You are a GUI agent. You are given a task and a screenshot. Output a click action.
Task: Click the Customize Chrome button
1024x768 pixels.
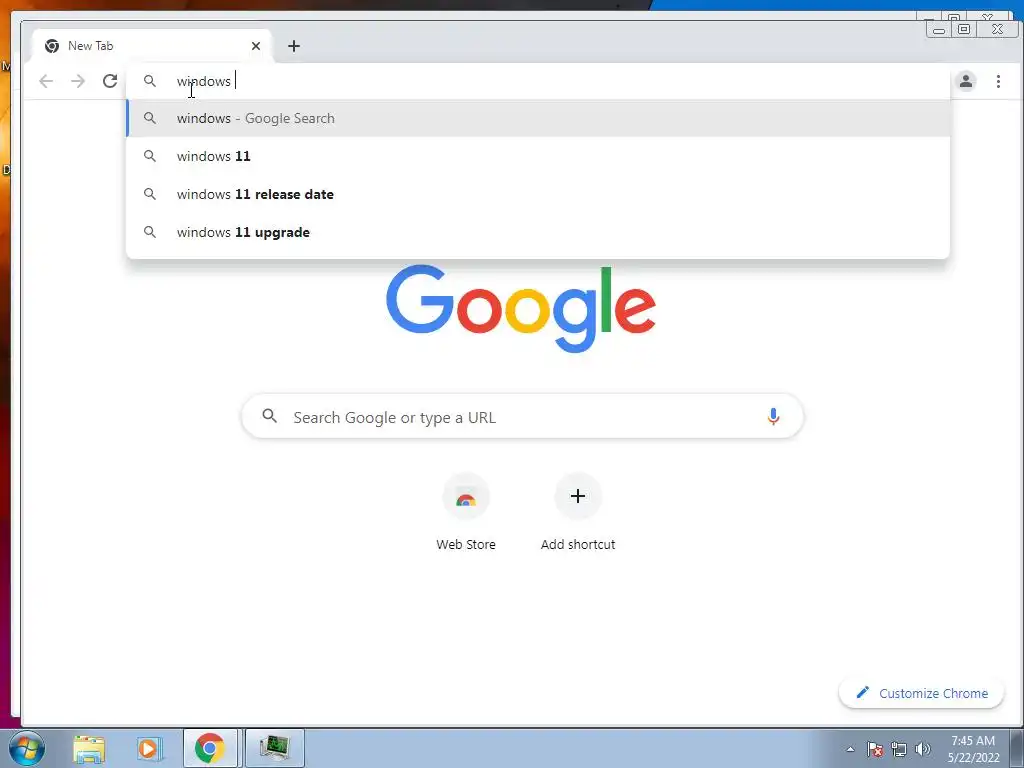921,693
